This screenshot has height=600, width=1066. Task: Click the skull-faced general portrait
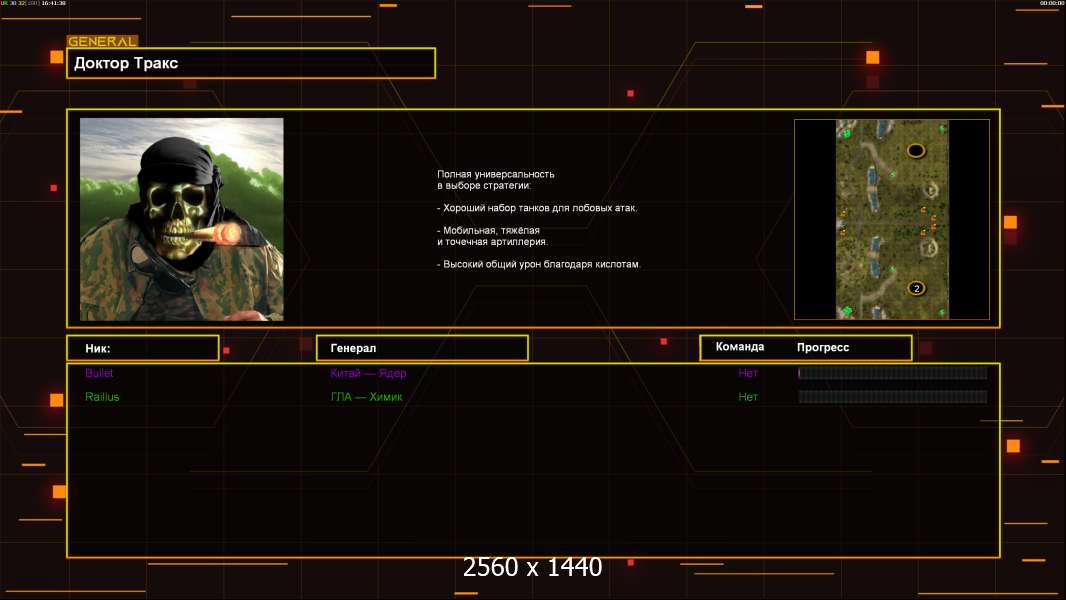[182, 219]
